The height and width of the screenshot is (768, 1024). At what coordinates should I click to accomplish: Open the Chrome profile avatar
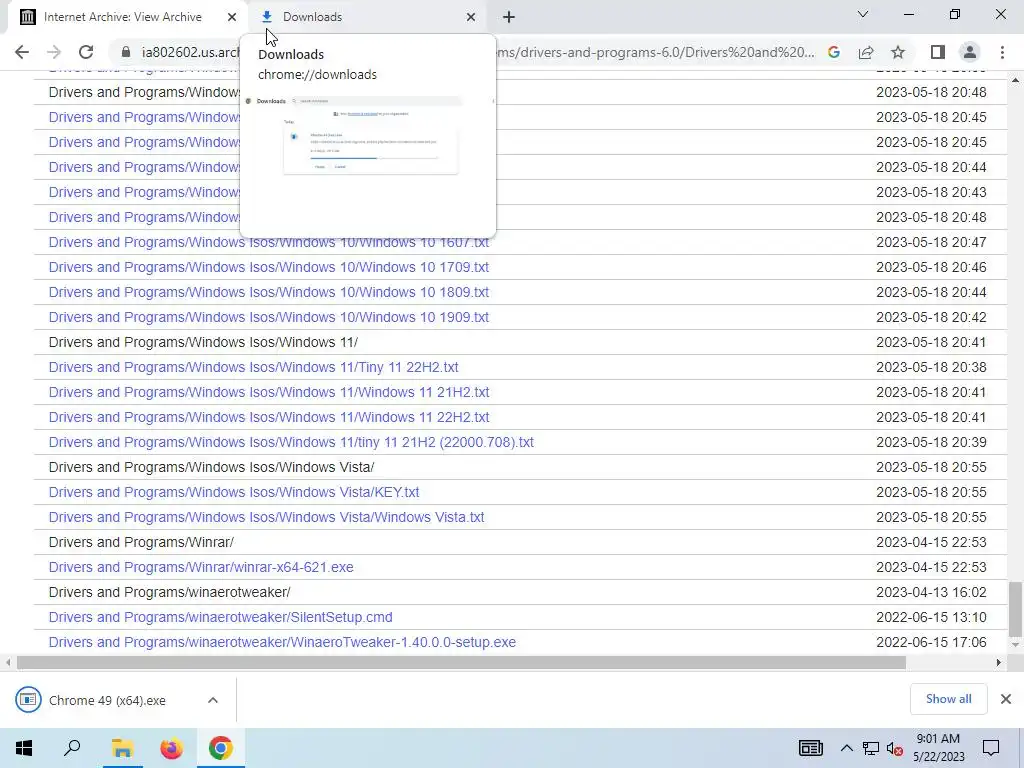point(970,52)
